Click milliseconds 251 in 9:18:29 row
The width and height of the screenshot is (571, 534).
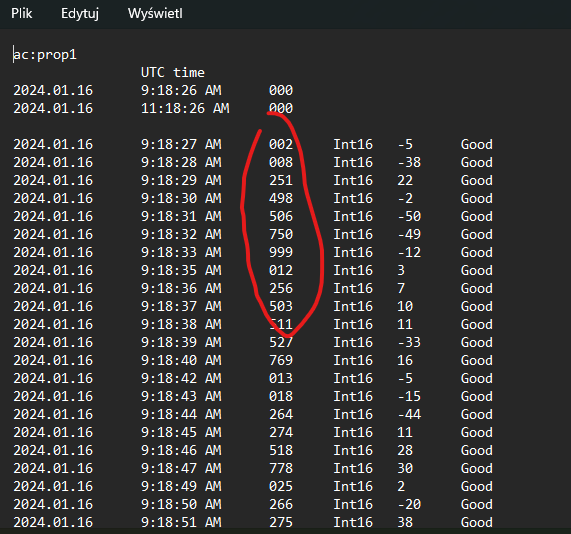[x=281, y=180]
